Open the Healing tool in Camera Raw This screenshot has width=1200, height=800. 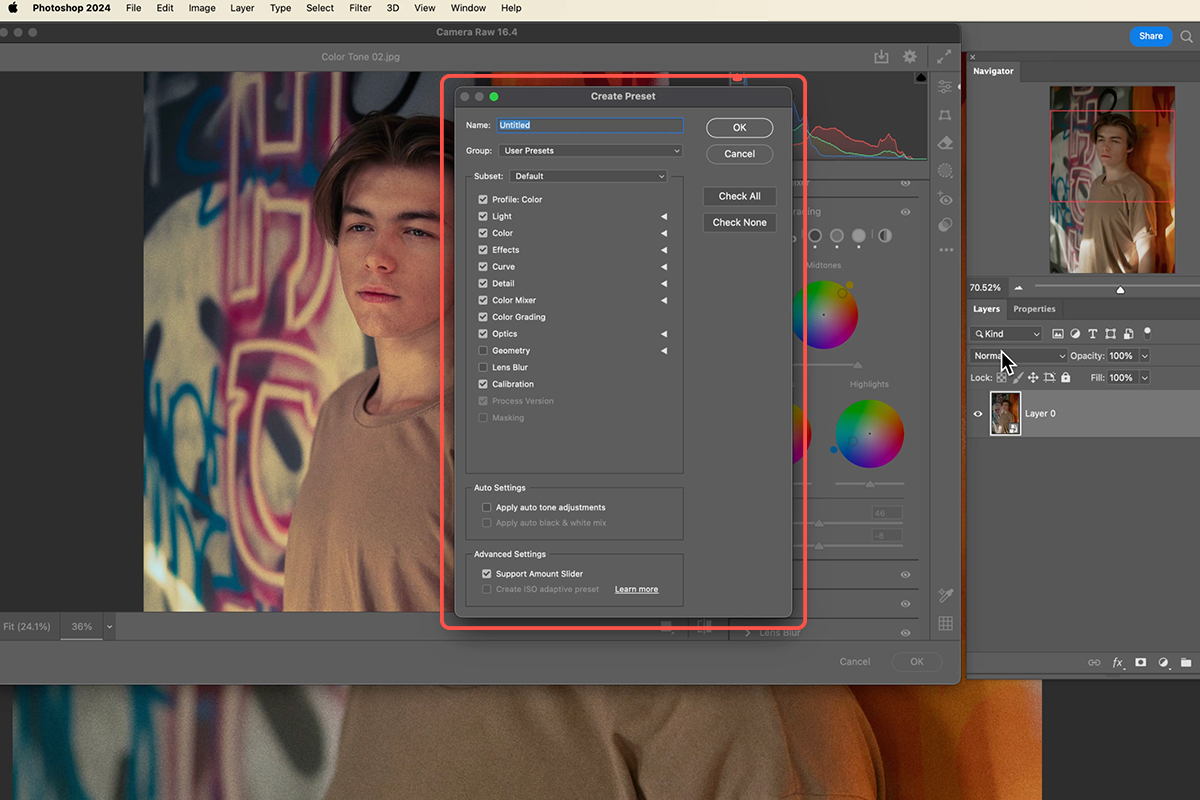[x=944, y=143]
